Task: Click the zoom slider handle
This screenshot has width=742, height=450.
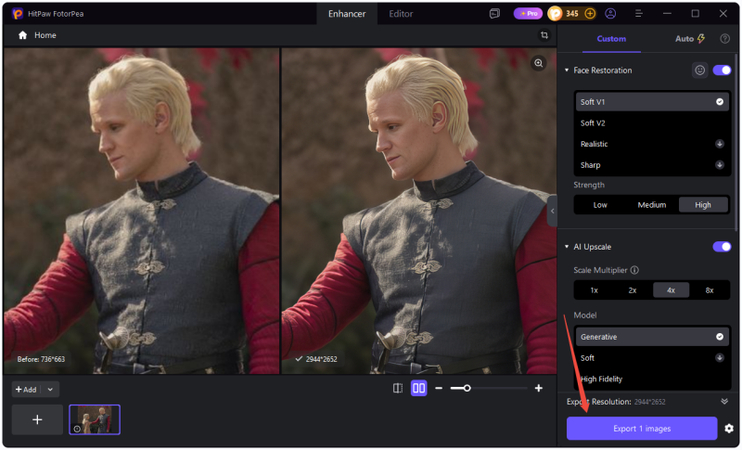Action: (467, 388)
